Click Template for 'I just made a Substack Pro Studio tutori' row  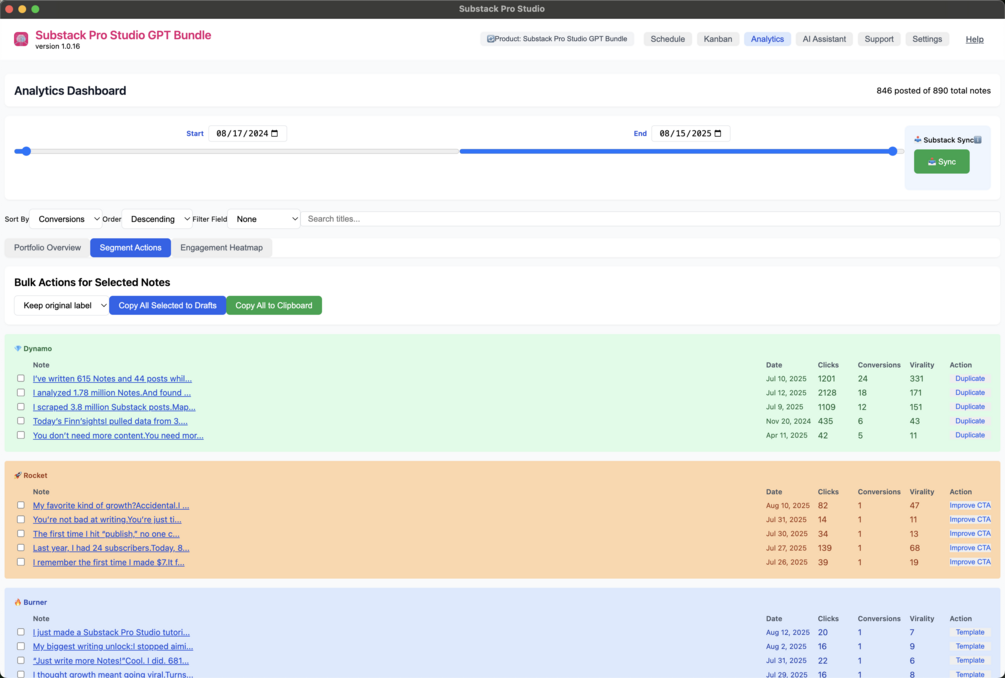click(x=969, y=633)
